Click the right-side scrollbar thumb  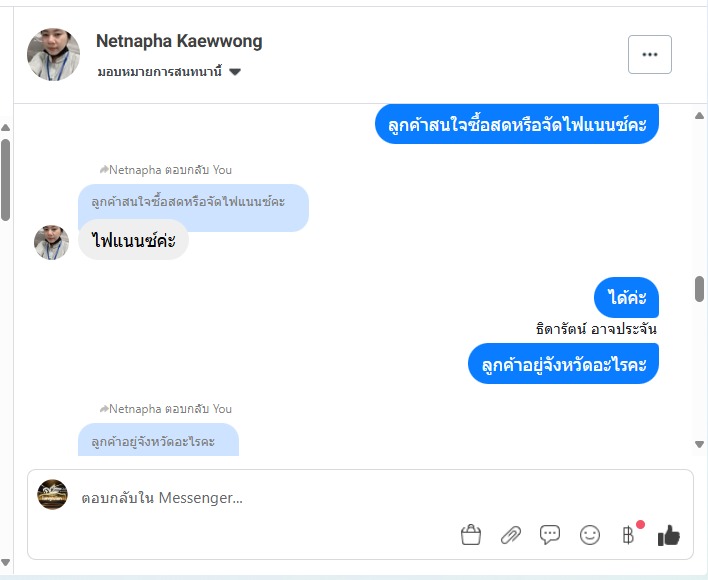point(699,289)
